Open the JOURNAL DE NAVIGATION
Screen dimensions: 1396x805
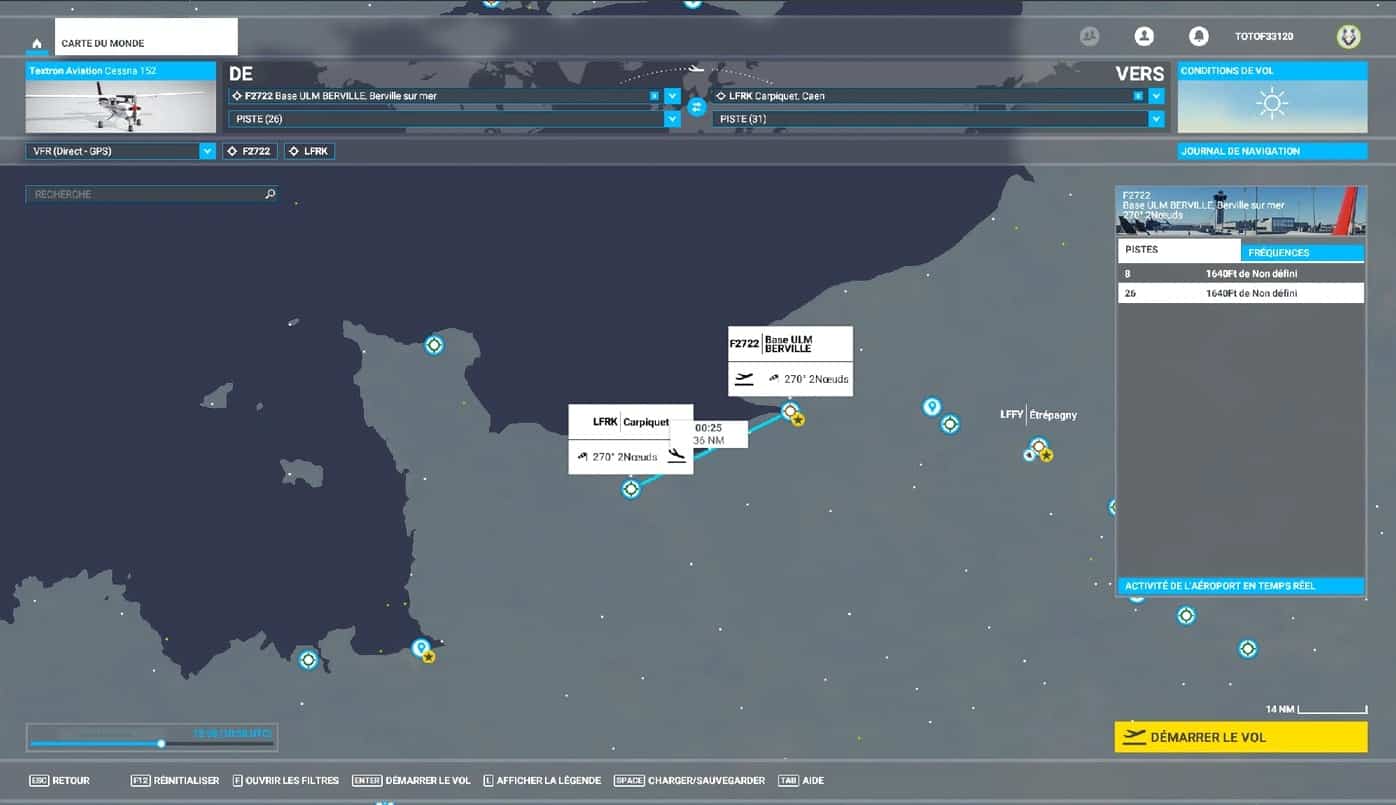click(x=1271, y=151)
